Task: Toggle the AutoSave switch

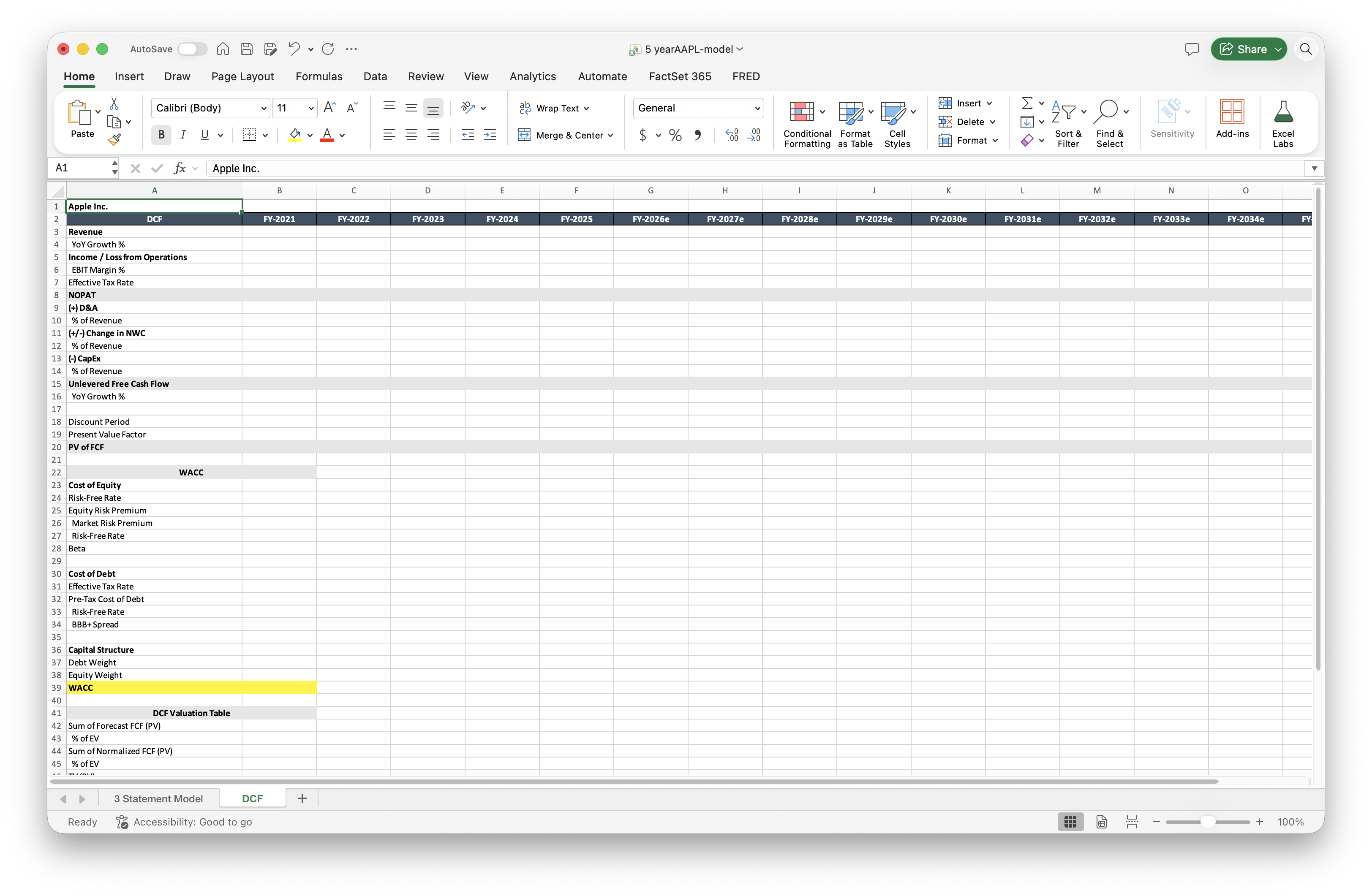Action: tap(192, 49)
